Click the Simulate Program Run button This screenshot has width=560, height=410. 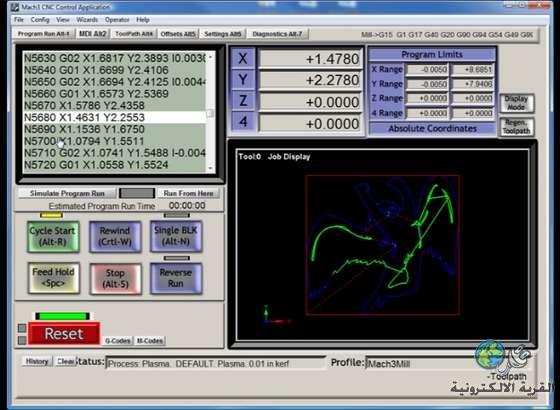pyautogui.click(x=67, y=193)
